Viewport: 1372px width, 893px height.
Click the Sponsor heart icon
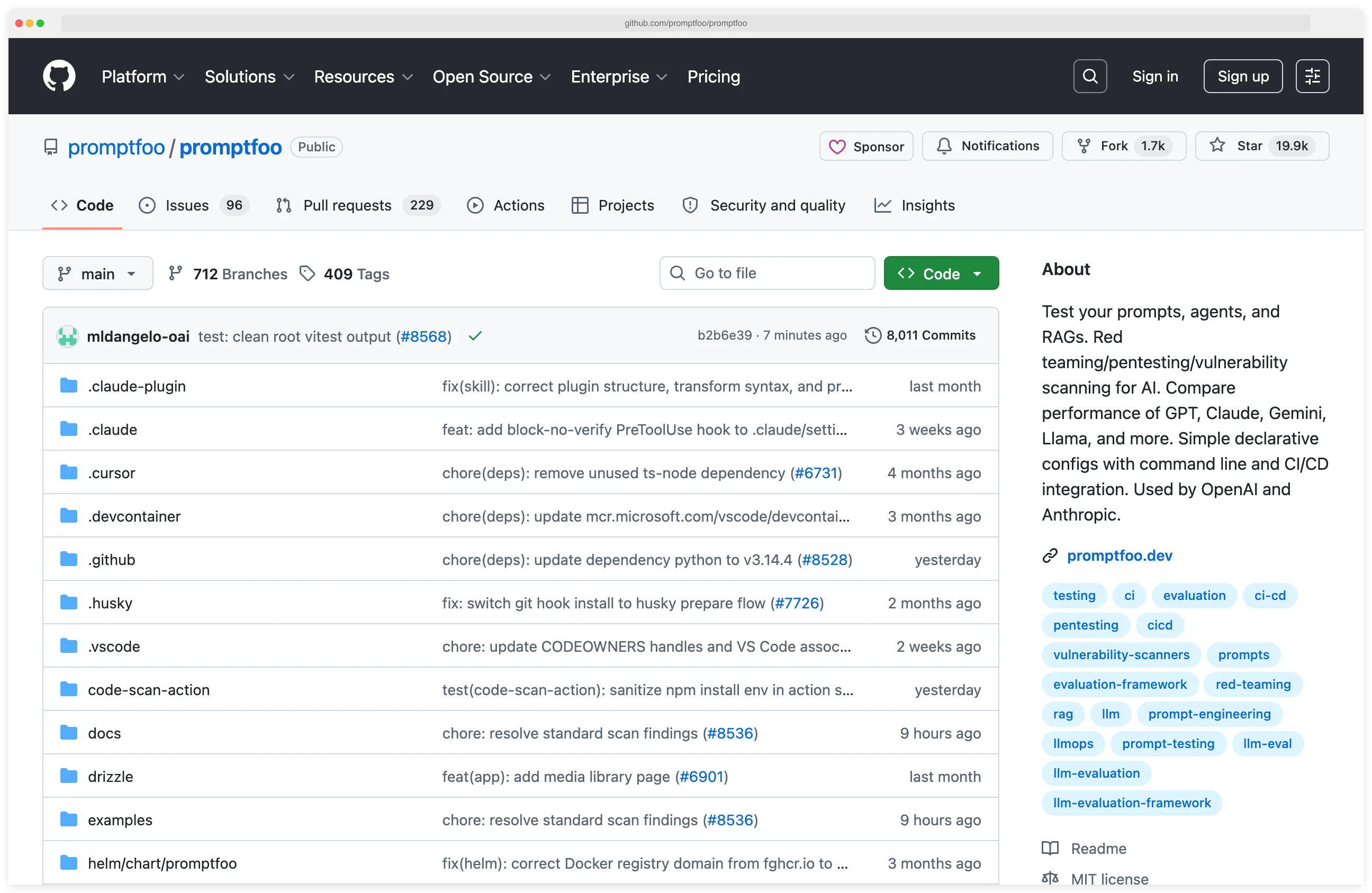837,147
